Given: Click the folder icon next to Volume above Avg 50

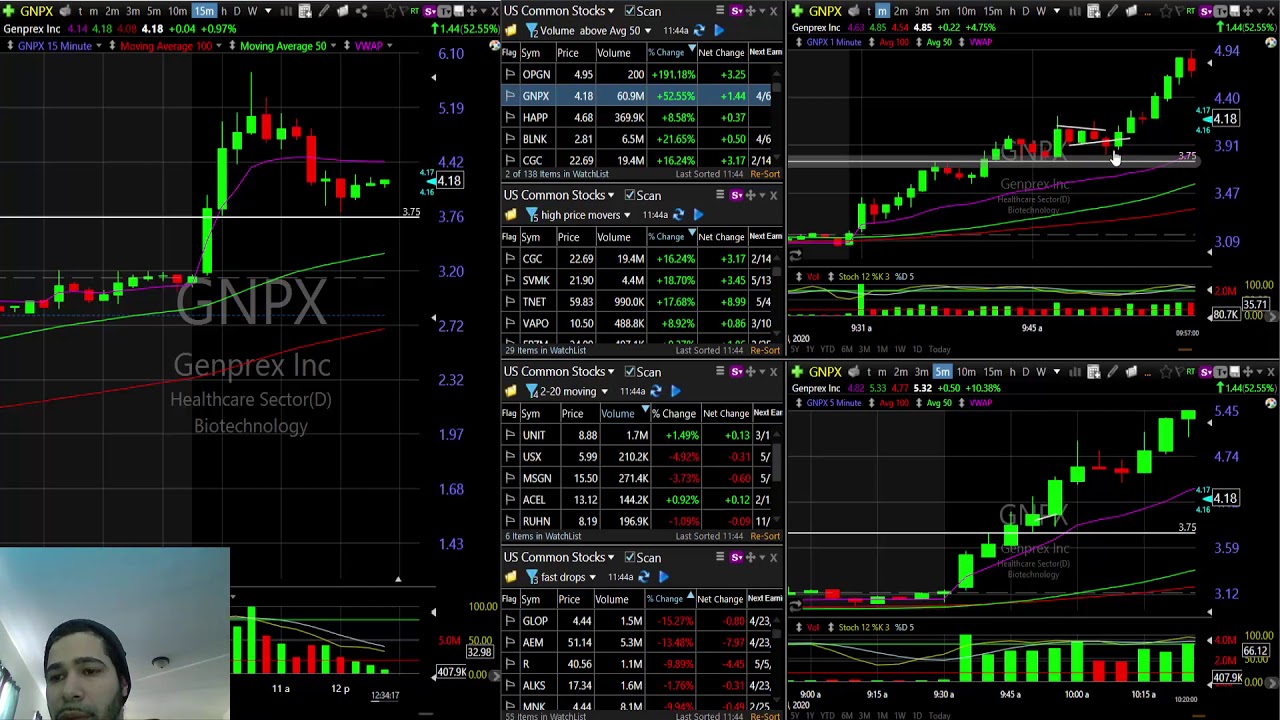Looking at the screenshot, I should point(511,31).
